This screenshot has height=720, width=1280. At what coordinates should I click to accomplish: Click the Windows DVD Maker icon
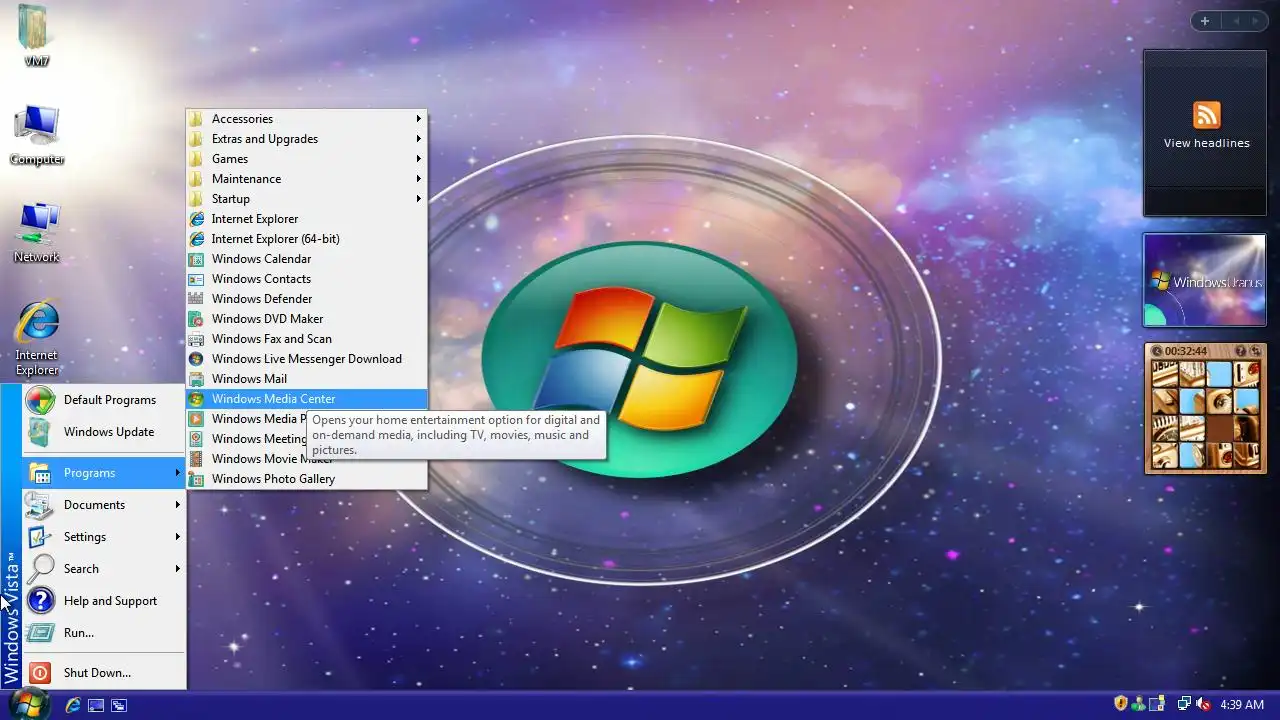196,319
